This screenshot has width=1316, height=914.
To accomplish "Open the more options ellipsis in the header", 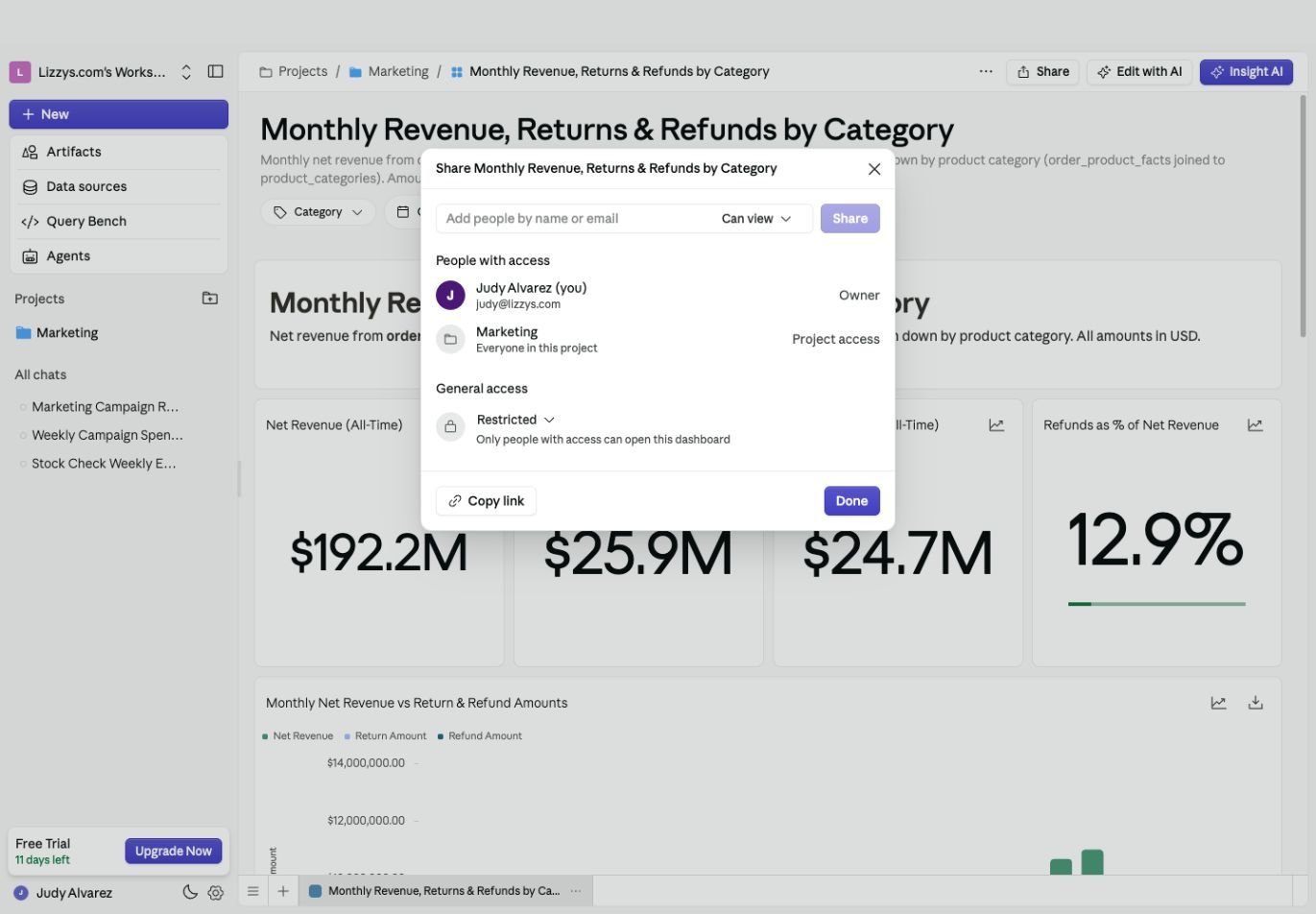I will tap(986, 71).
